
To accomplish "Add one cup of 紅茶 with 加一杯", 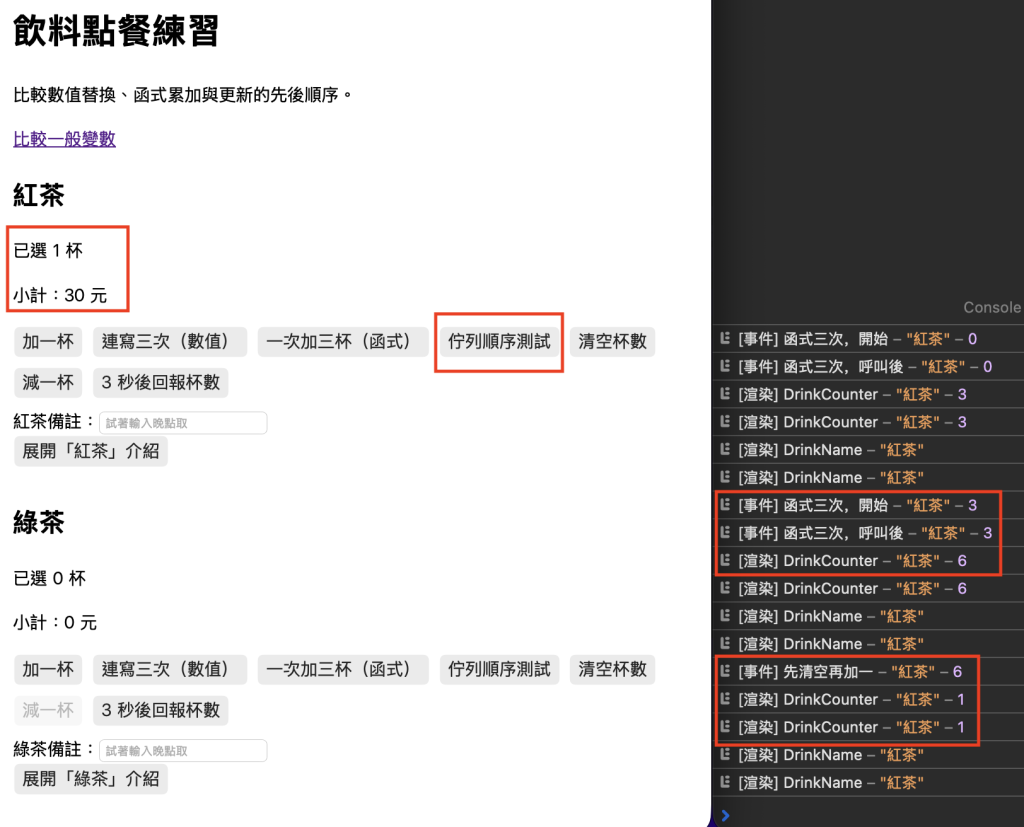I will coord(48,342).
